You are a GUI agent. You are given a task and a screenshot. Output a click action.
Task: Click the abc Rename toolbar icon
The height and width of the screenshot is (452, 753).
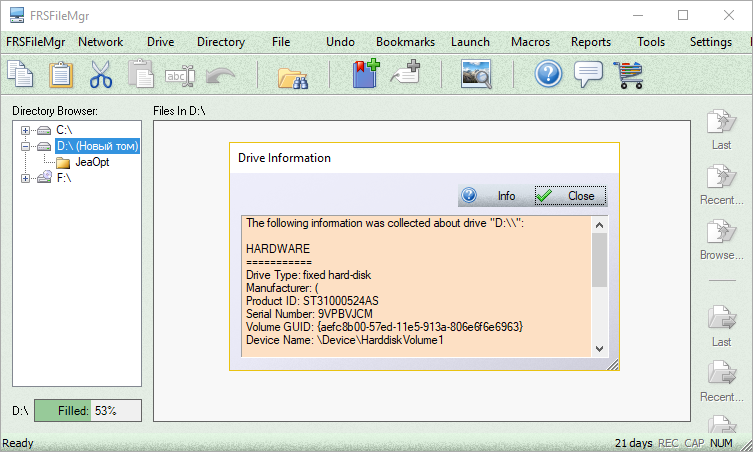(180, 76)
